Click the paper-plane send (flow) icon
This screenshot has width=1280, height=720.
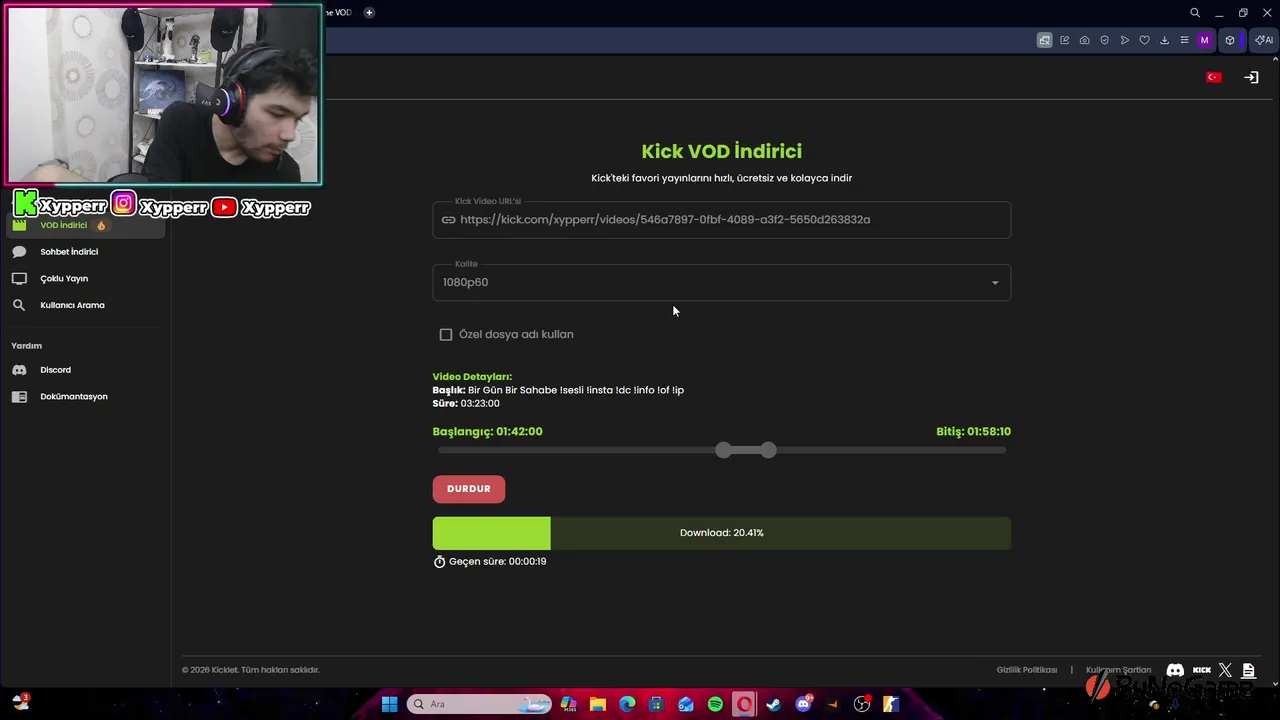click(1124, 40)
